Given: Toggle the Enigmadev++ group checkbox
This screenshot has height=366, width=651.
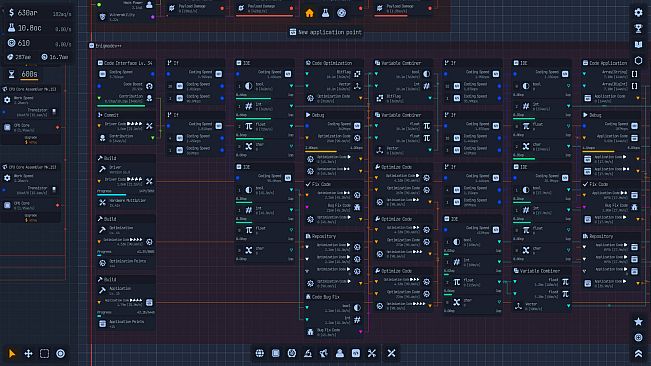Looking at the screenshot, I should coord(91,46).
